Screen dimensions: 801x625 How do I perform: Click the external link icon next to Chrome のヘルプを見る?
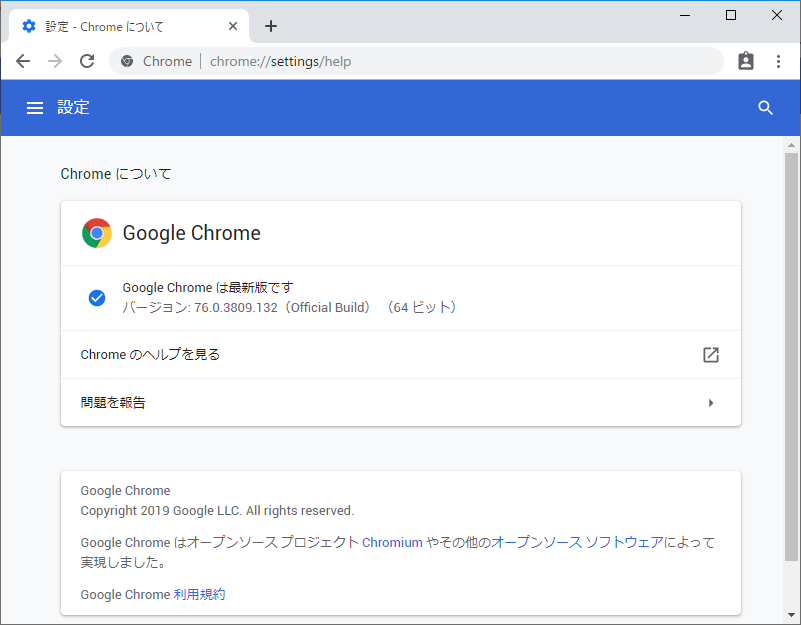point(710,354)
